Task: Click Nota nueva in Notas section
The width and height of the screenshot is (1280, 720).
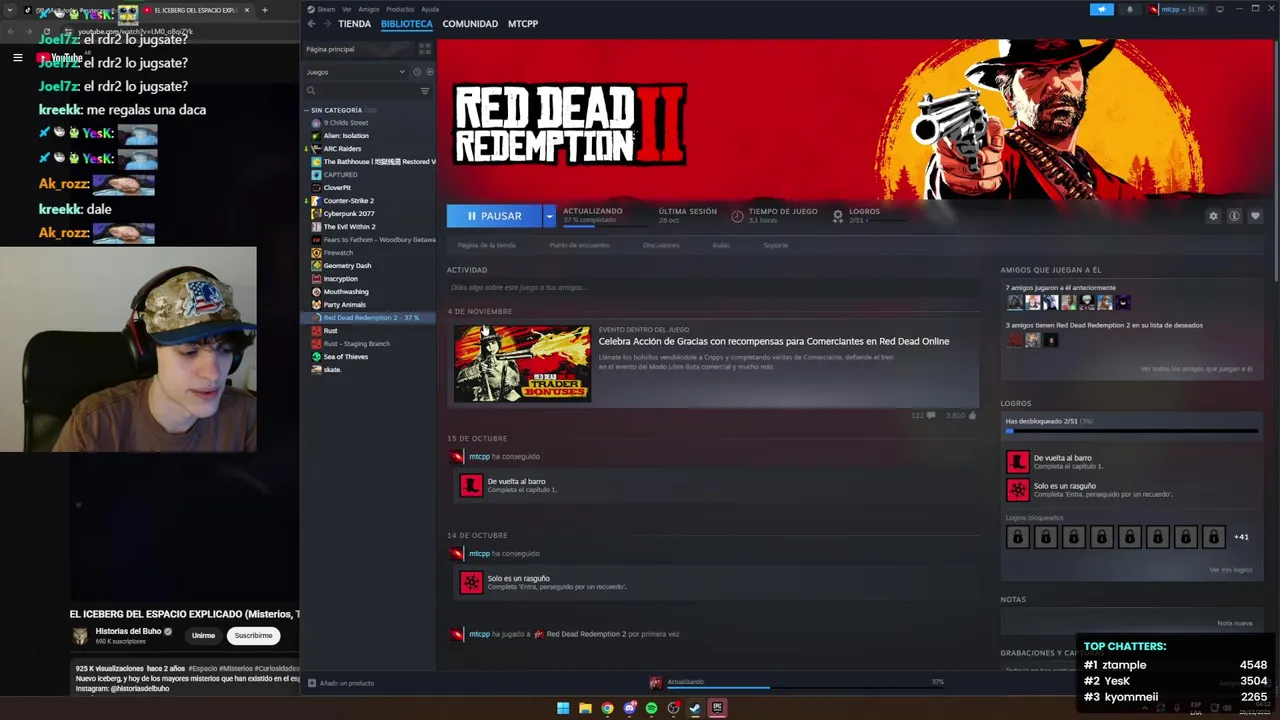Action: click(1235, 623)
